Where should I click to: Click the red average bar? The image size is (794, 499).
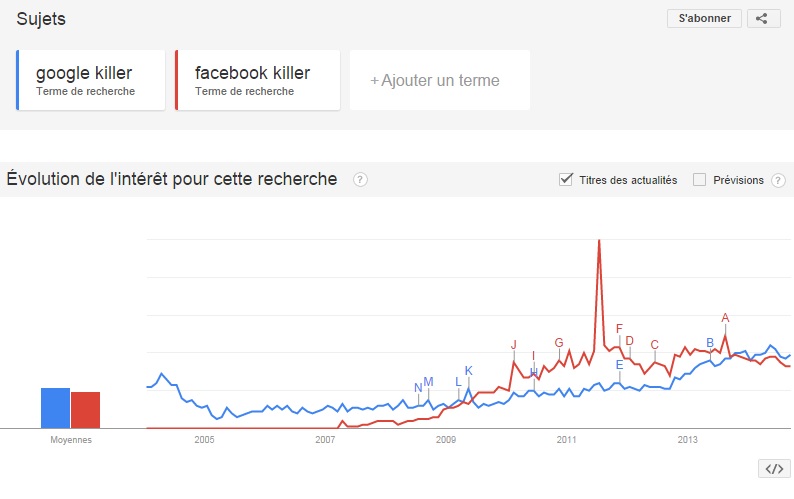[x=85, y=409]
